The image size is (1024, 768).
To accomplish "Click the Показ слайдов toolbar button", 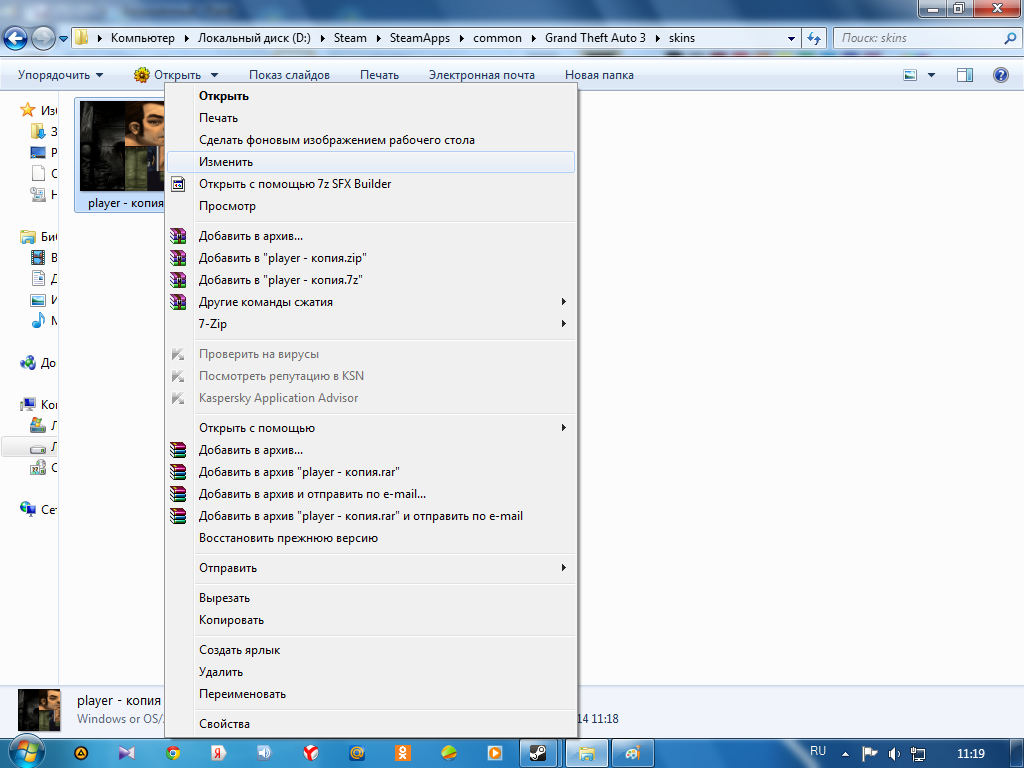I will [x=289, y=75].
